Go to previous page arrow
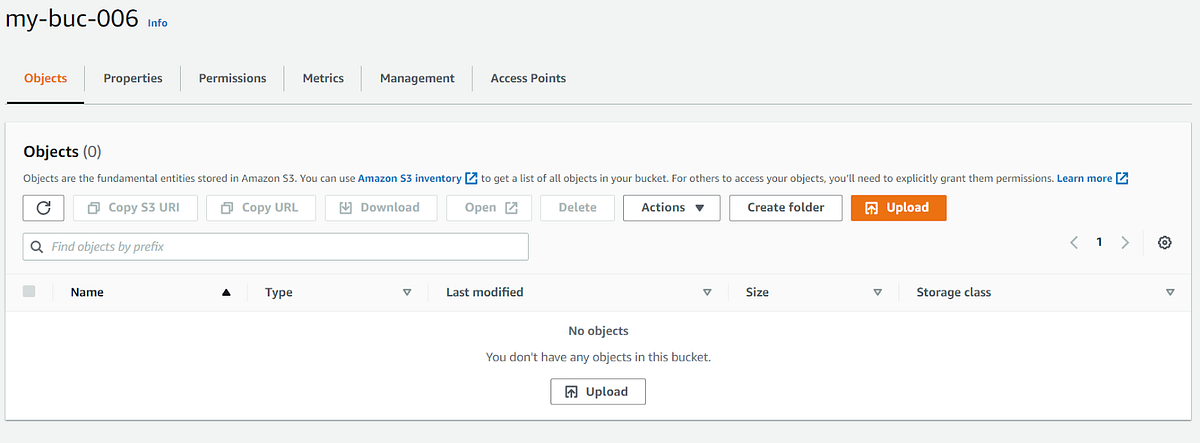This screenshot has width=1200, height=443. tap(1074, 243)
